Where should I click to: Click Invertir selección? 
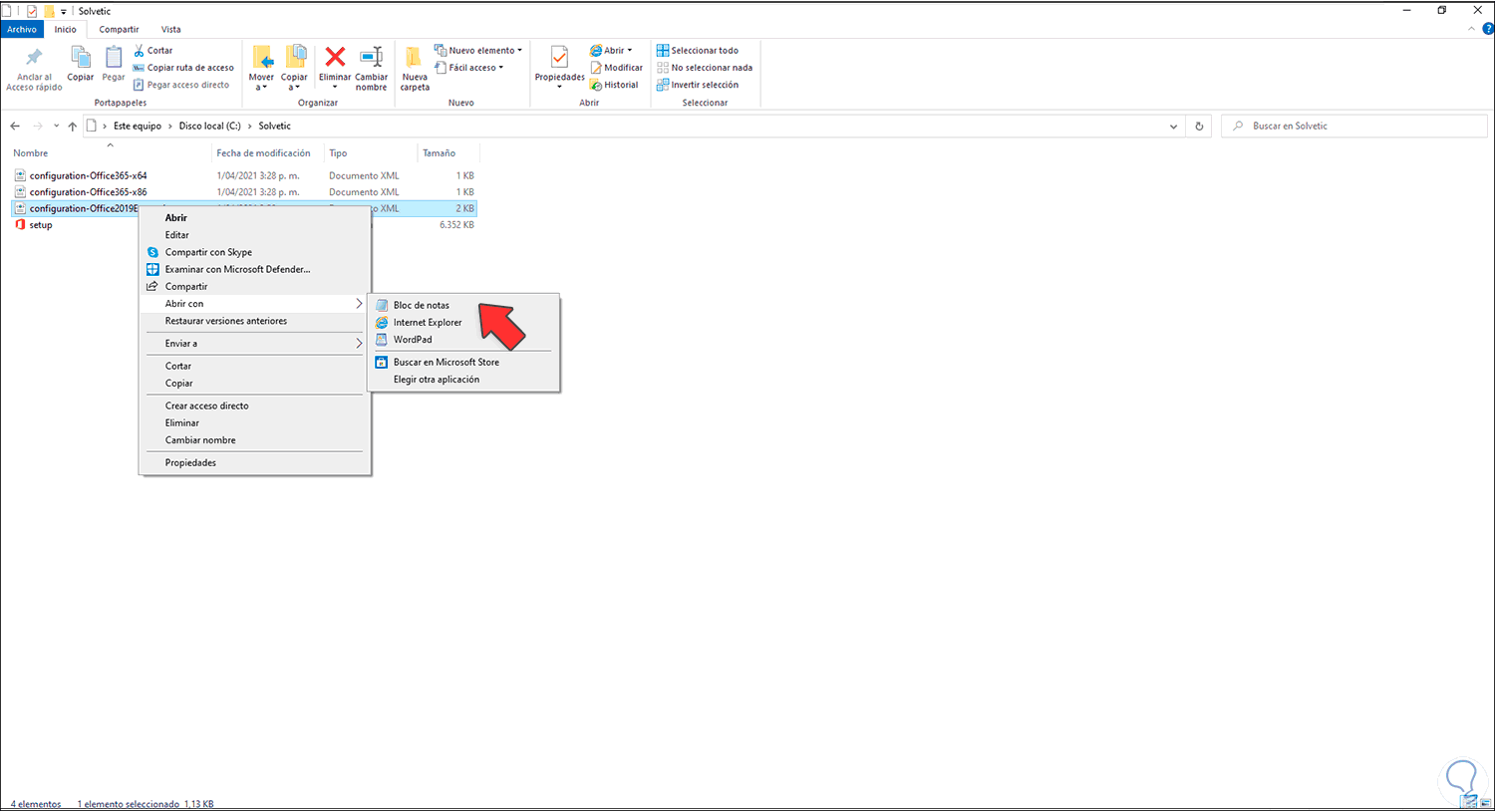(698, 85)
